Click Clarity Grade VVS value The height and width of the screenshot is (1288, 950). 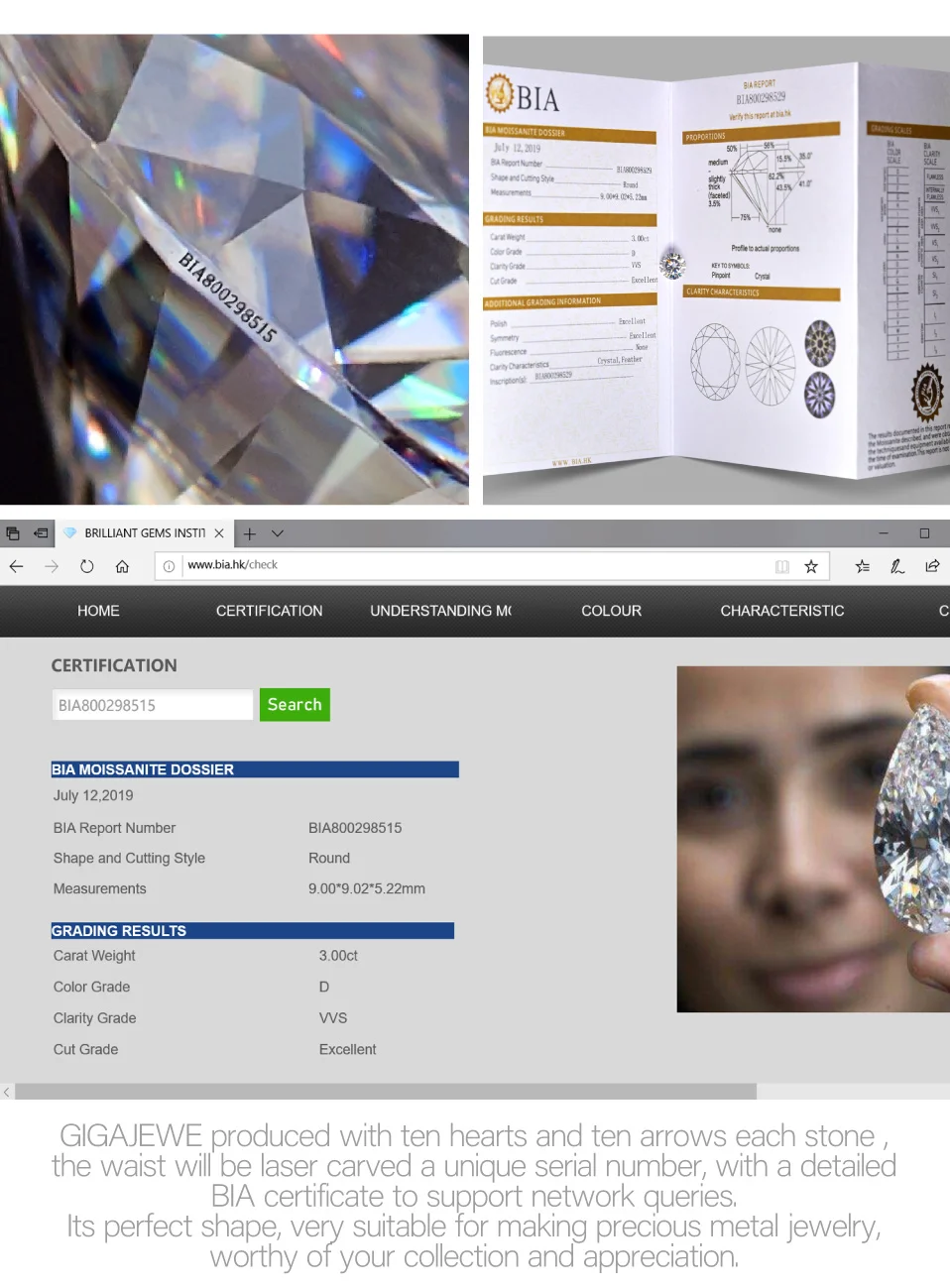[333, 1018]
